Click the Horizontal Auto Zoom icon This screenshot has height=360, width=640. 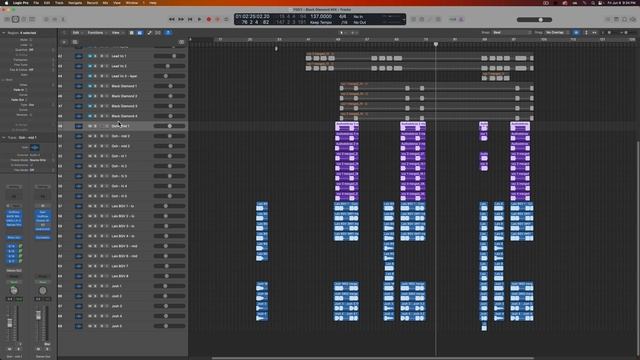click(594, 33)
